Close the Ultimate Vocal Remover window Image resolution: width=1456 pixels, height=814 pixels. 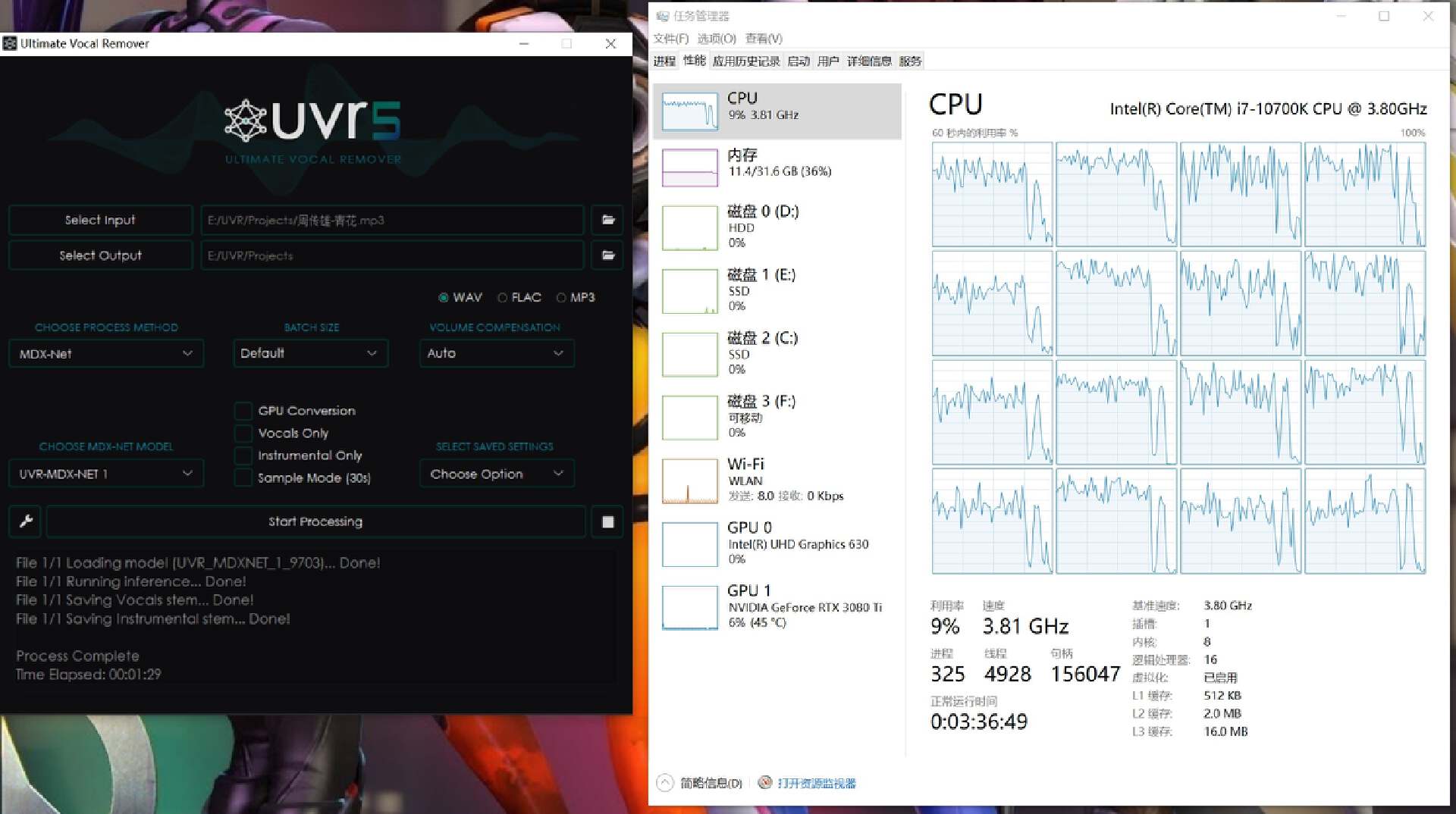pos(610,43)
